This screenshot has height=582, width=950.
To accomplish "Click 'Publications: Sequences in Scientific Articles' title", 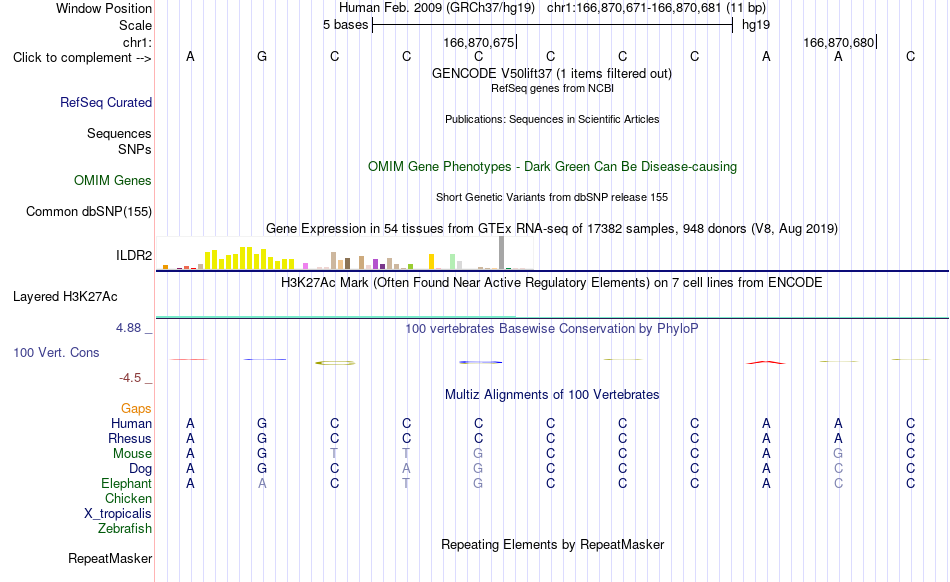I will (x=552, y=119).
